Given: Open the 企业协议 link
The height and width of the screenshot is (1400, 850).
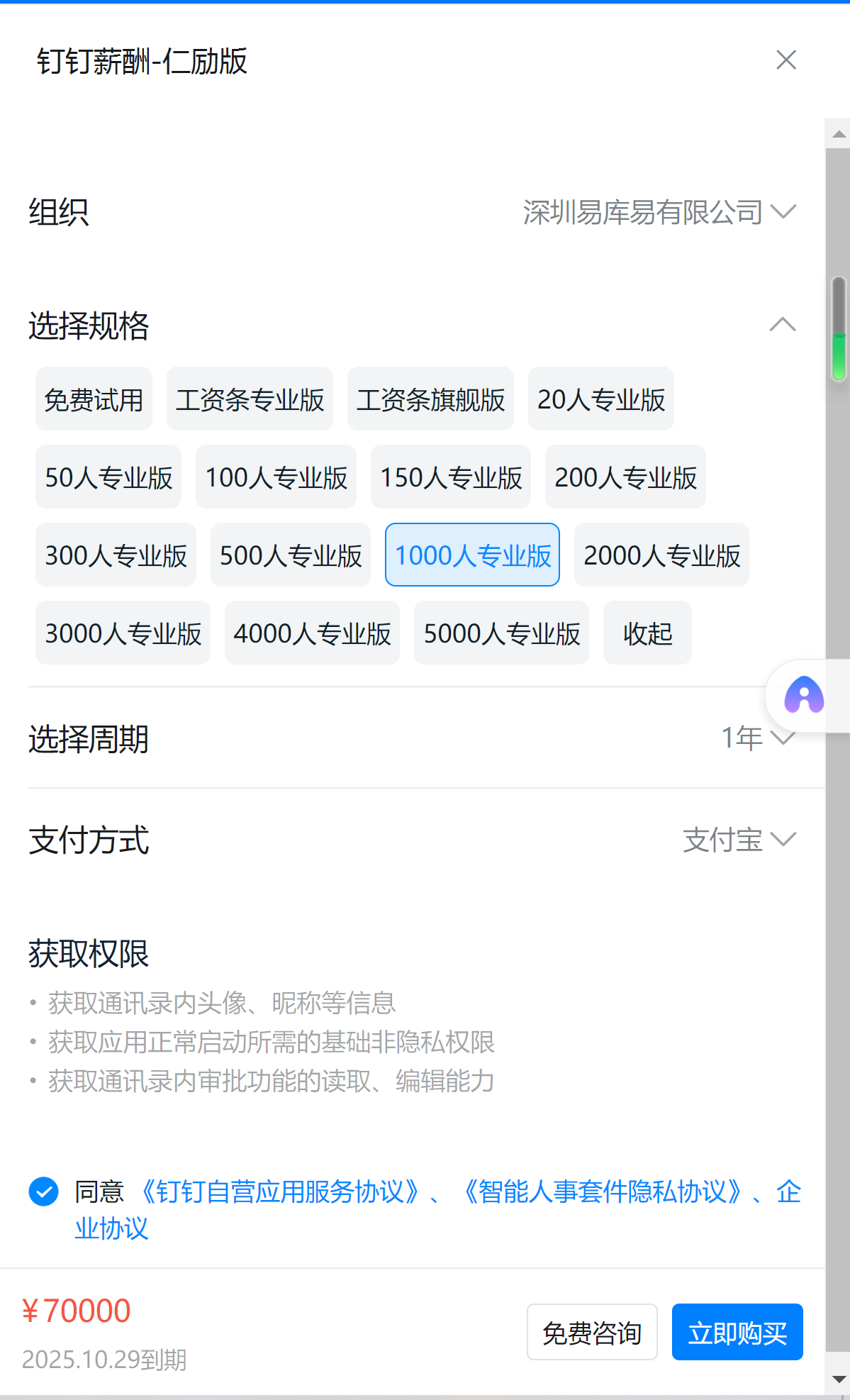Looking at the screenshot, I should point(111,1228).
